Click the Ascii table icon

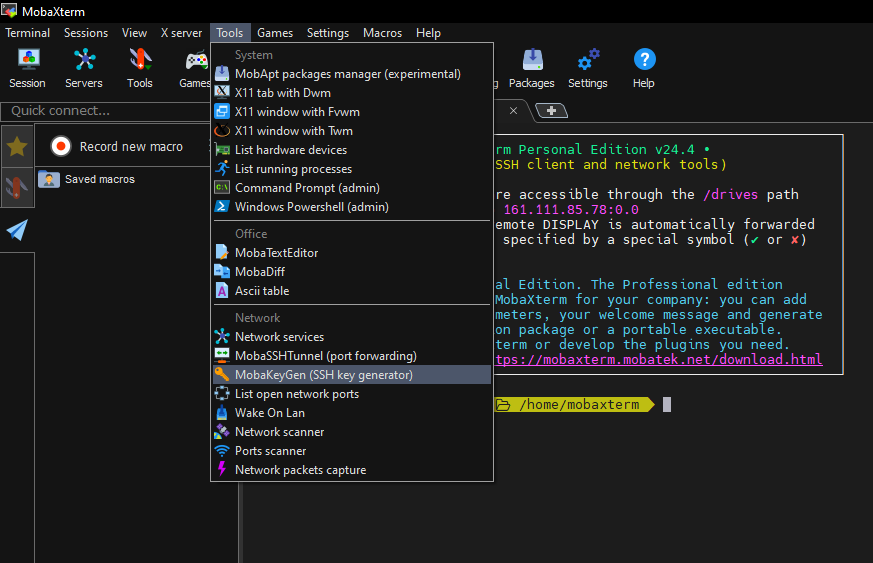pos(222,291)
